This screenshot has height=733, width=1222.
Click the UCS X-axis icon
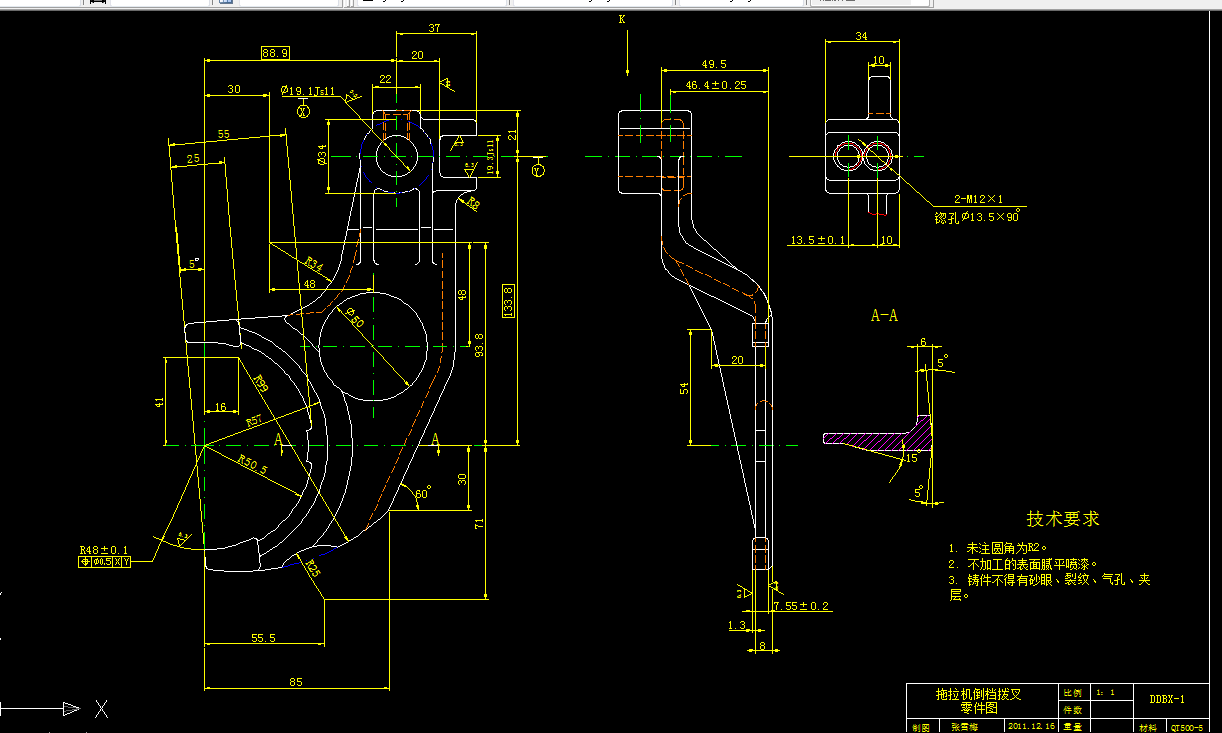click(56, 709)
